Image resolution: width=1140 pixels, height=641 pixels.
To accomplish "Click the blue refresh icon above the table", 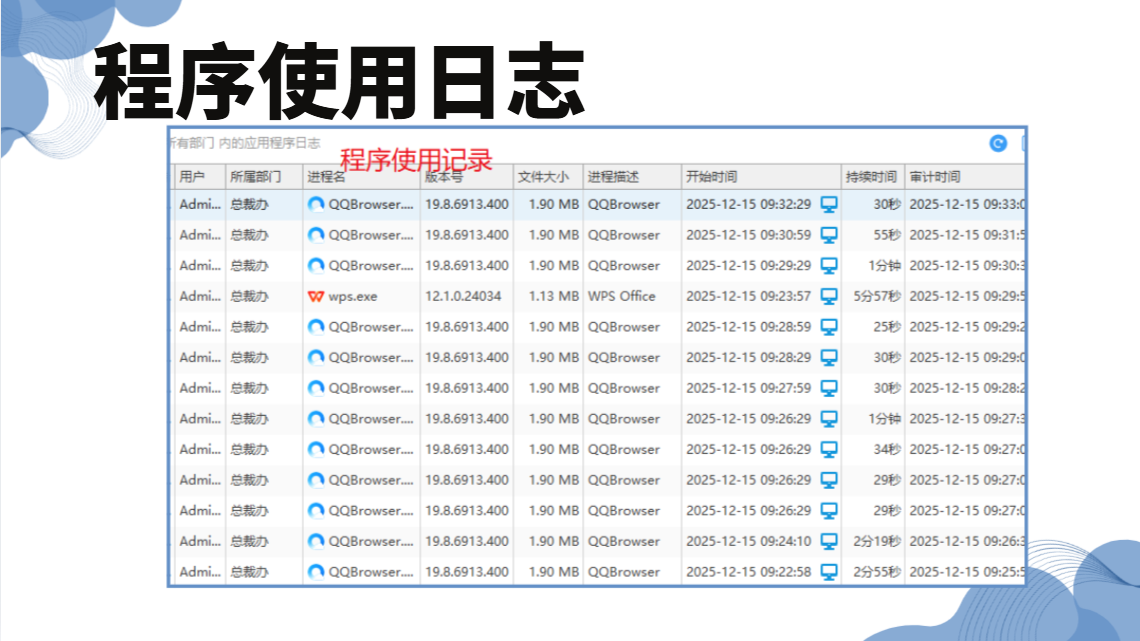I will (998, 144).
